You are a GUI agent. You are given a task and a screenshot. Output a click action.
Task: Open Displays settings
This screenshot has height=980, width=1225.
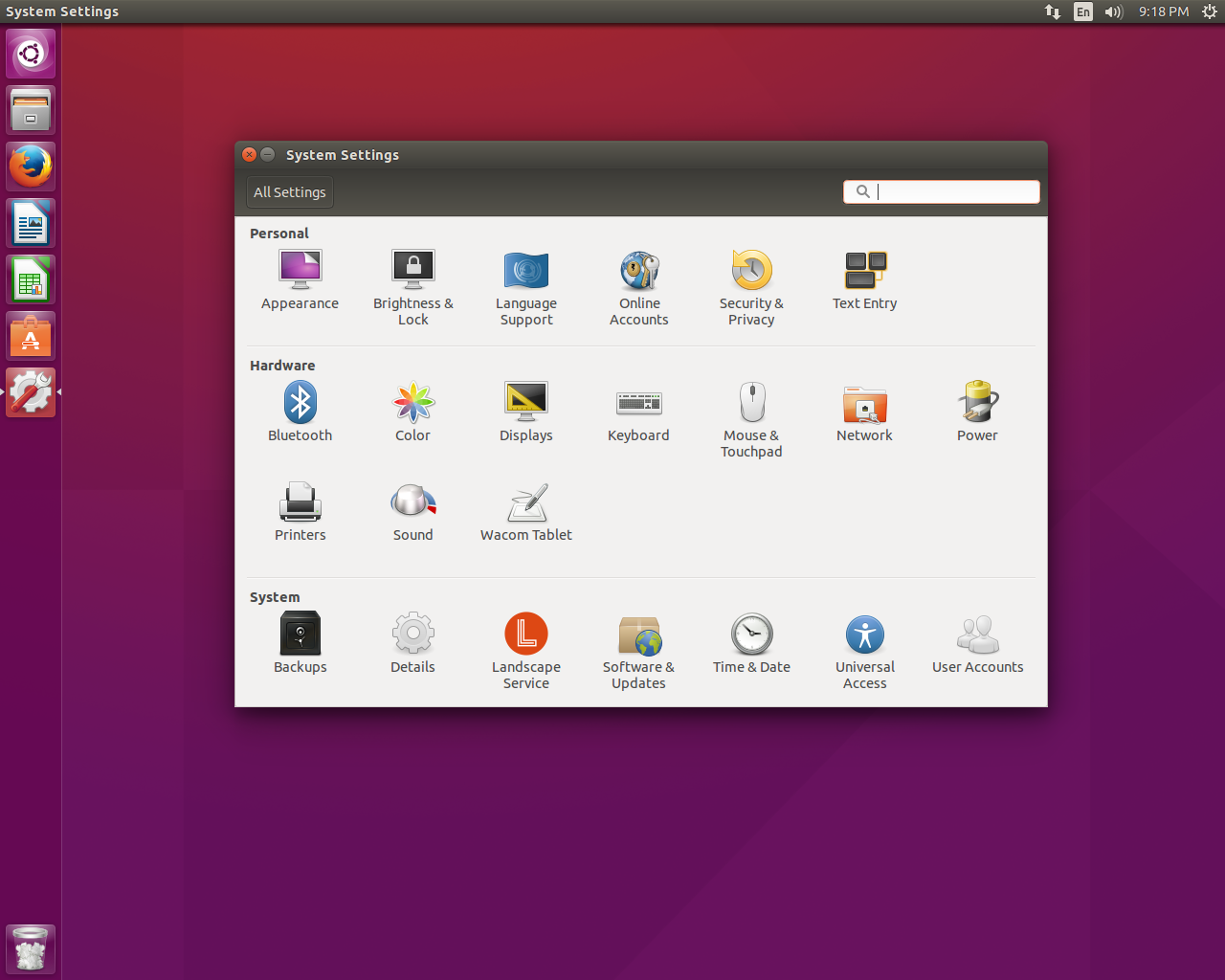526,412
